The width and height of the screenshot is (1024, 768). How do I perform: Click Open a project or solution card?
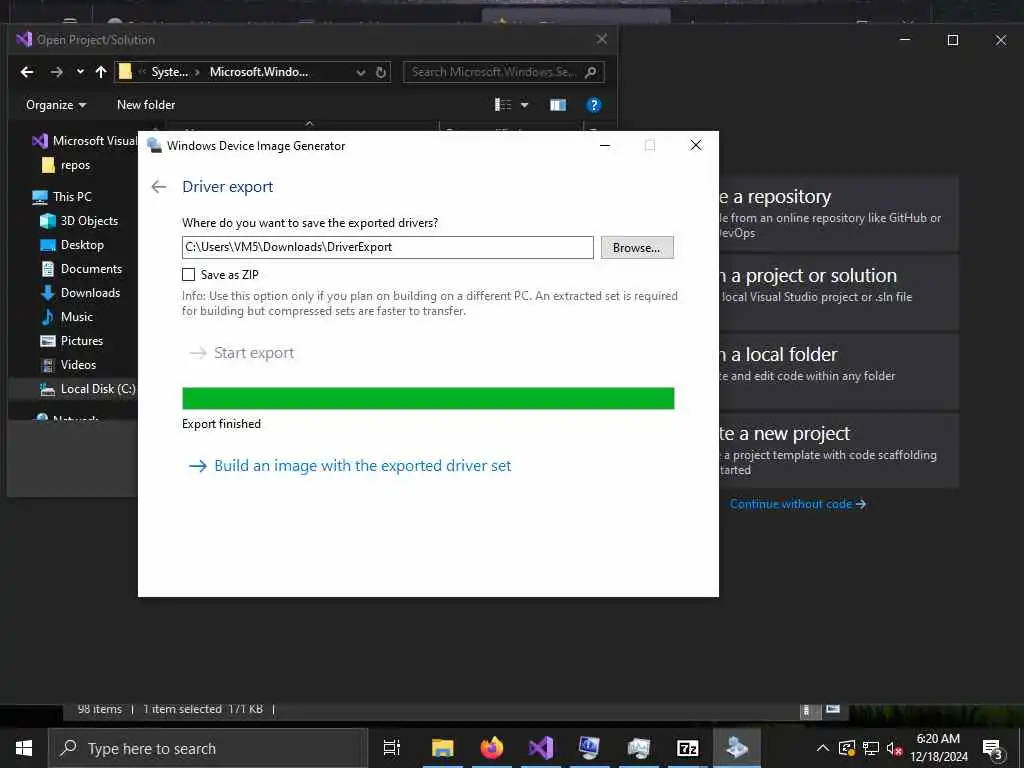[839, 293]
